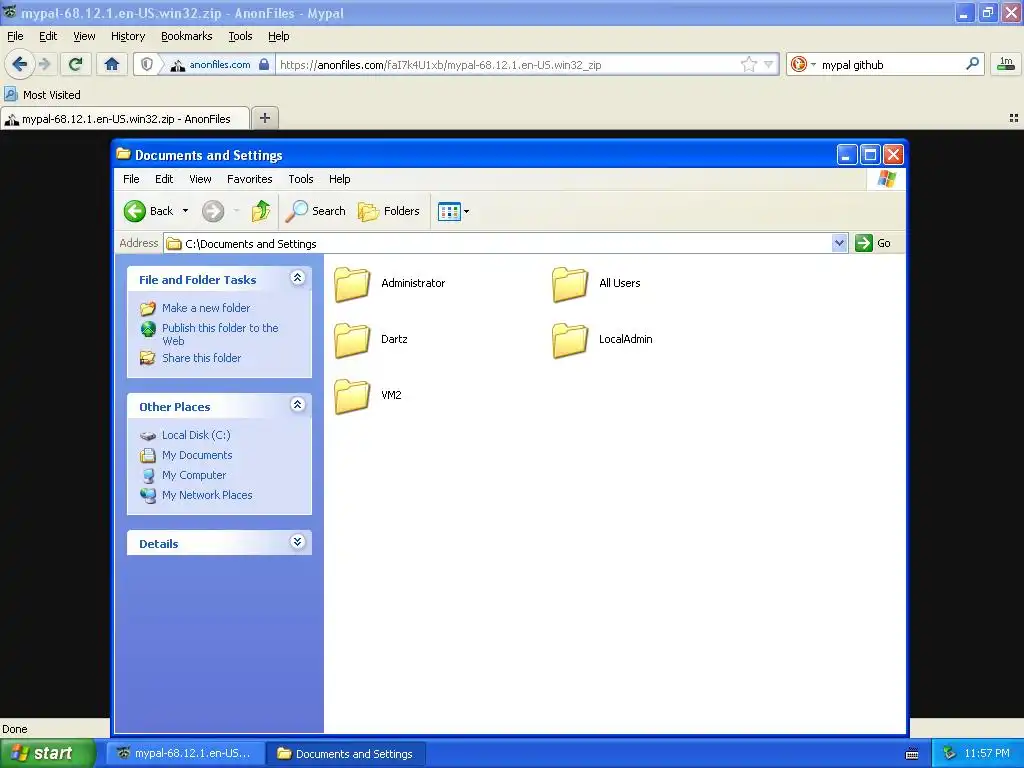The width and height of the screenshot is (1024, 768).
Task: Click the 11:57 PM clock
Action: (987, 754)
